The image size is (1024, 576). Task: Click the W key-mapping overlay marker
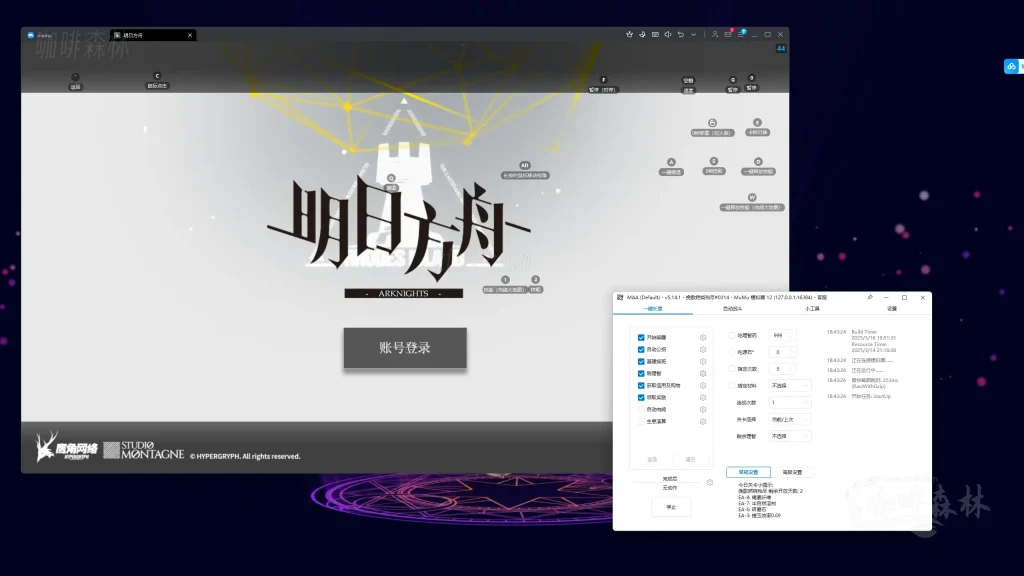click(x=752, y=198)
